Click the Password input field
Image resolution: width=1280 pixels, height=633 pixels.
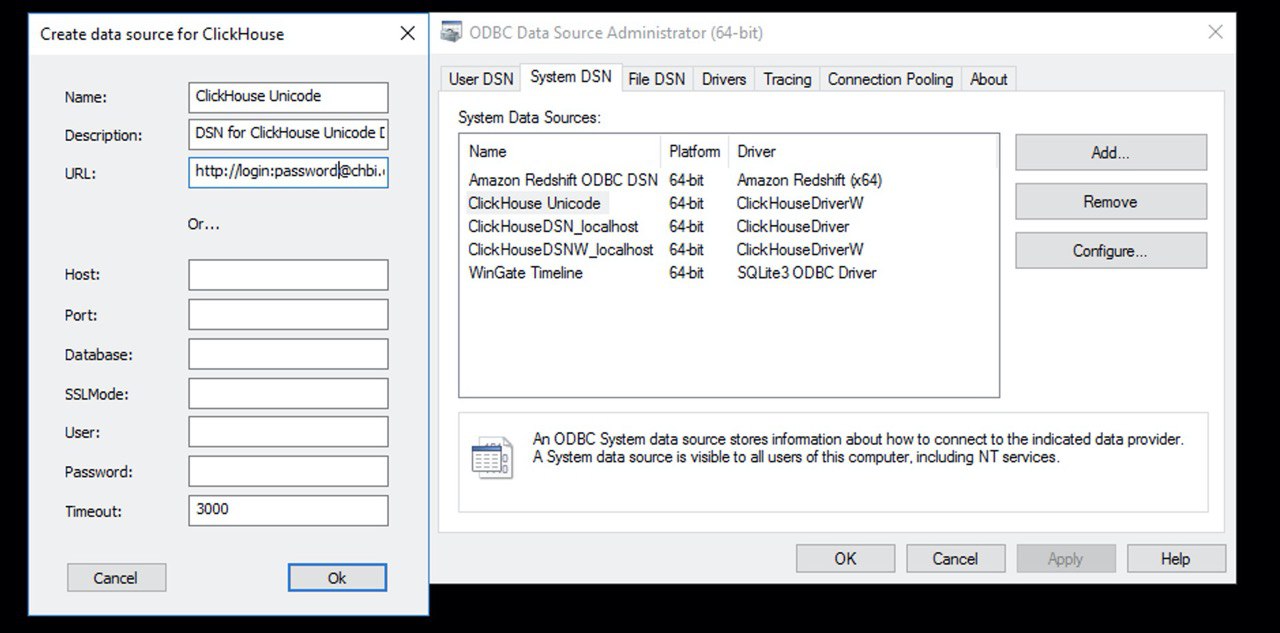[x=288, y=472]
